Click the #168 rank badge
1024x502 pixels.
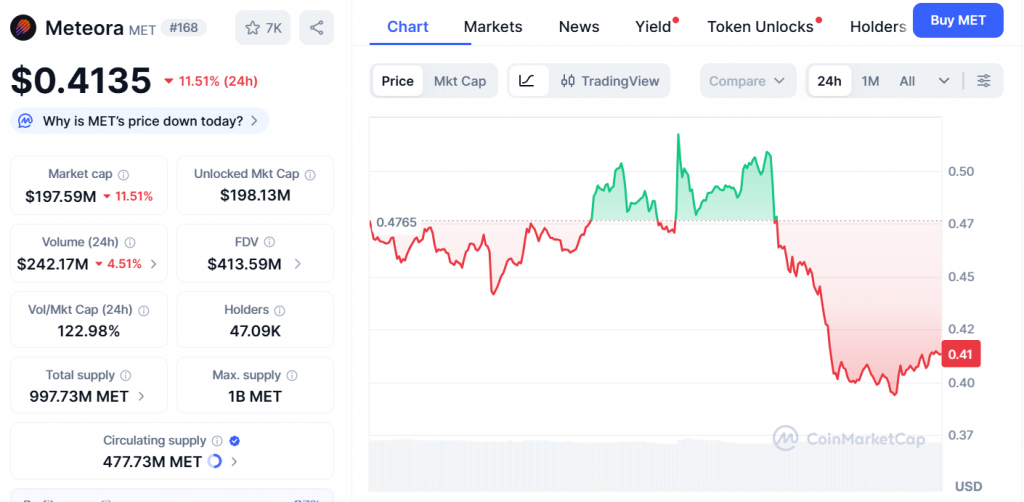tap(184, 28)
